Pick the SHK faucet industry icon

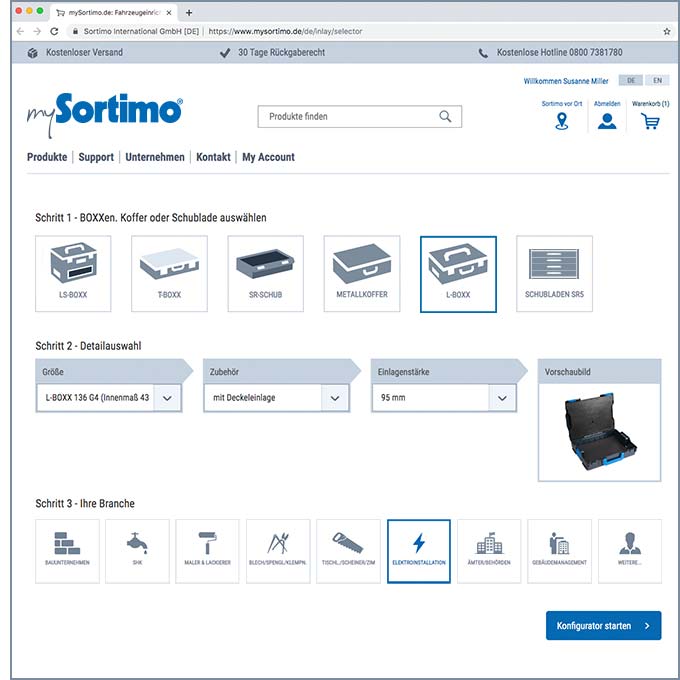pos(137,550)
